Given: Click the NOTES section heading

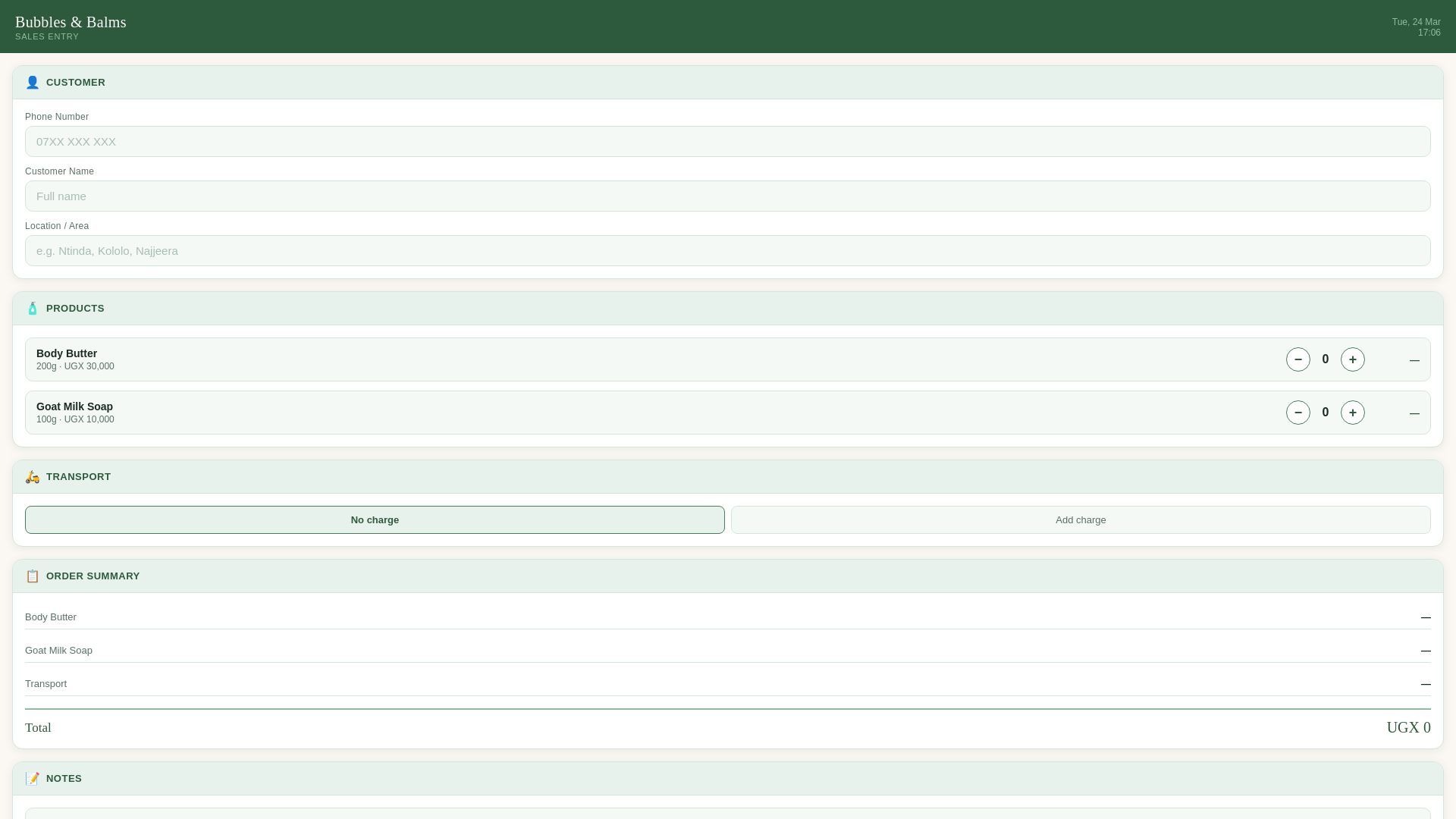Looking at the screenshot, I should [x=64, y=779].
